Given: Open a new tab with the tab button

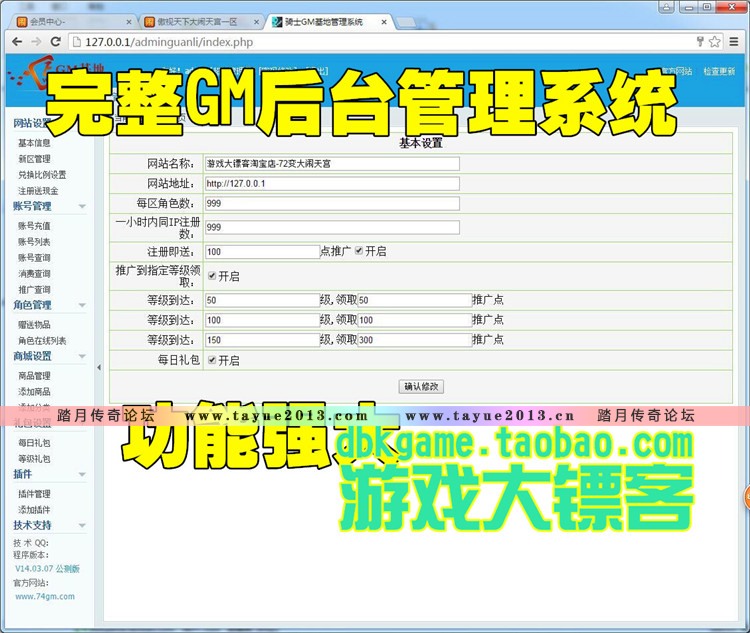Looking at the screenshot, I should [406, 22].
